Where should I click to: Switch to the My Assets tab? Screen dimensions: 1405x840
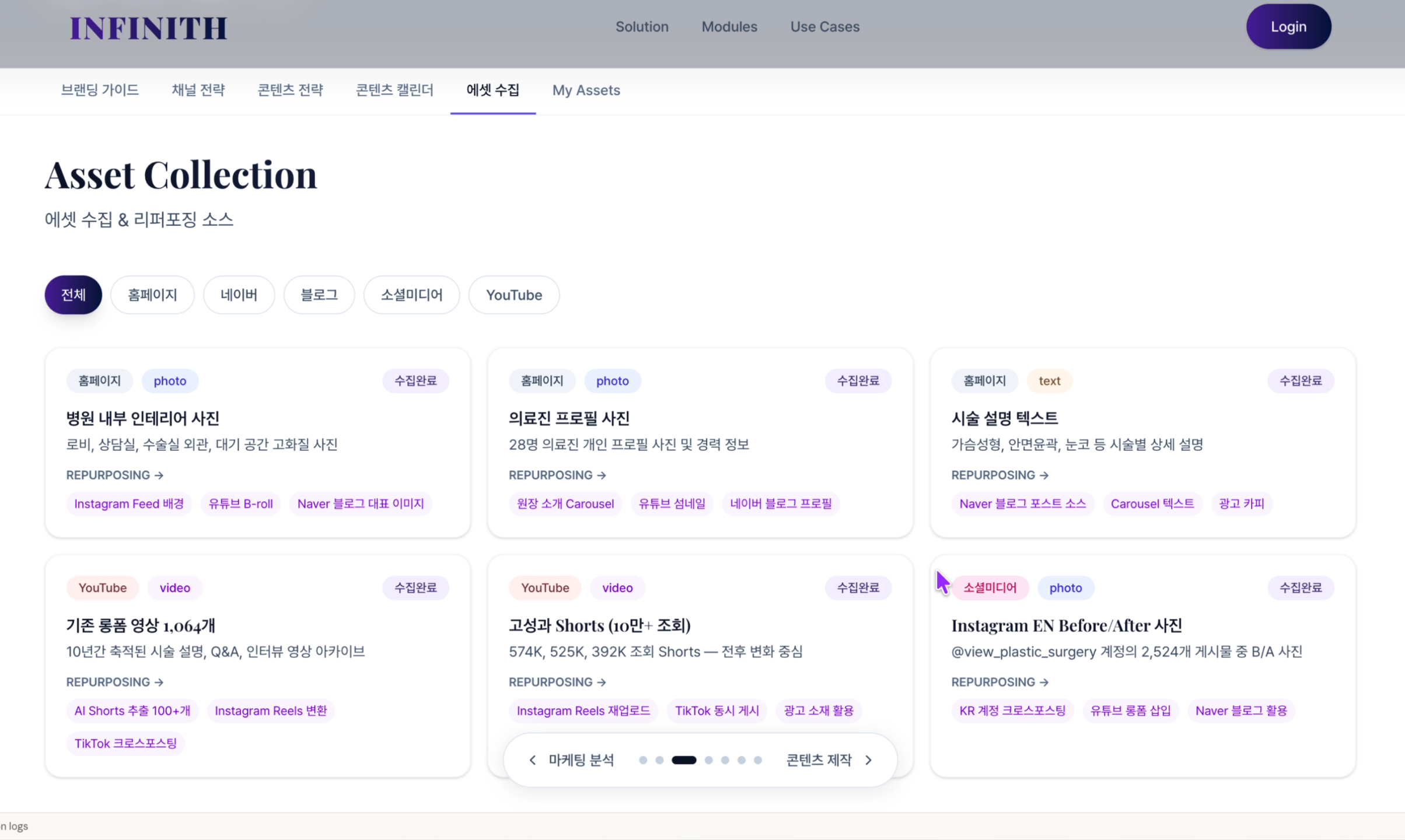[x=586, y=90]
